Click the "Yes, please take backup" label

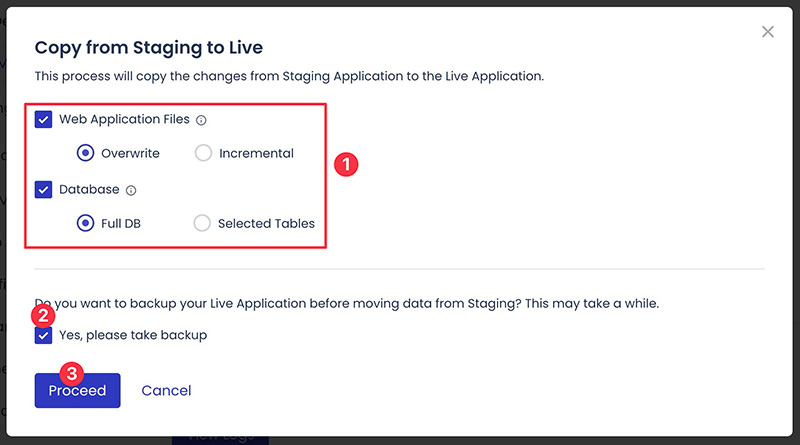point(133,336)
